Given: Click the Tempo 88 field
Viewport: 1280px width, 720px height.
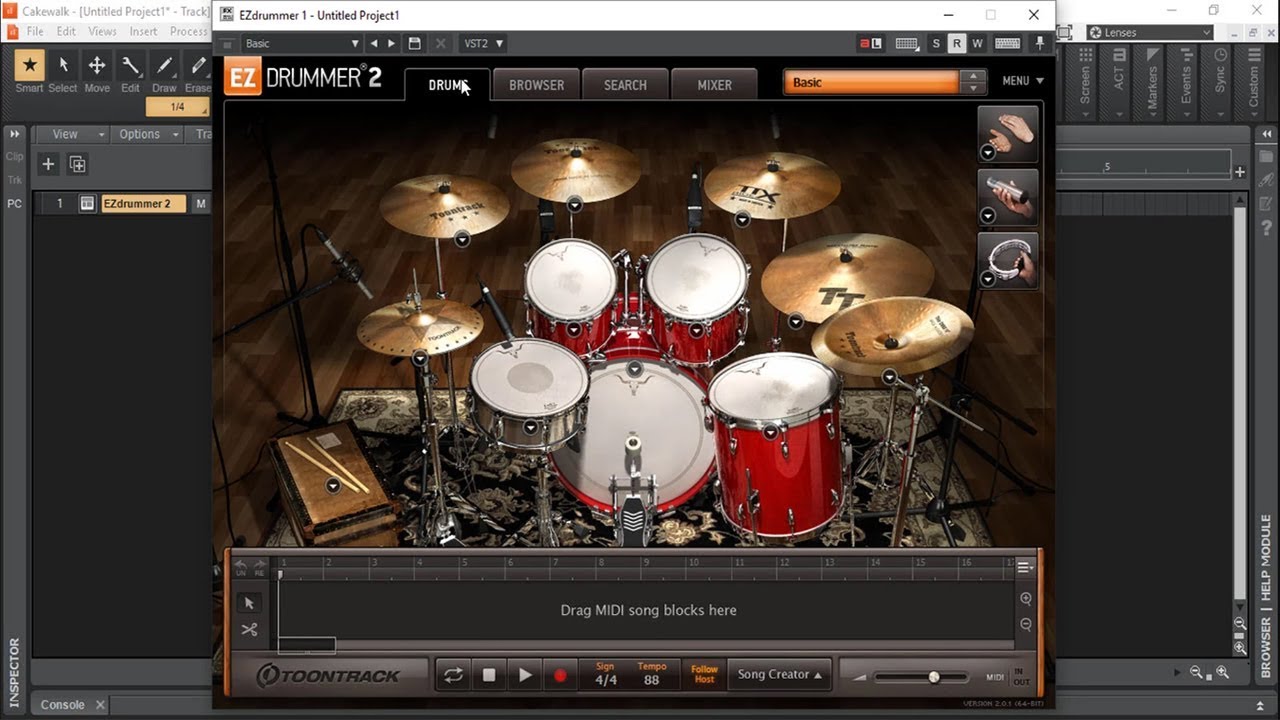Looking at the screenshot, I should pos(652,674).
